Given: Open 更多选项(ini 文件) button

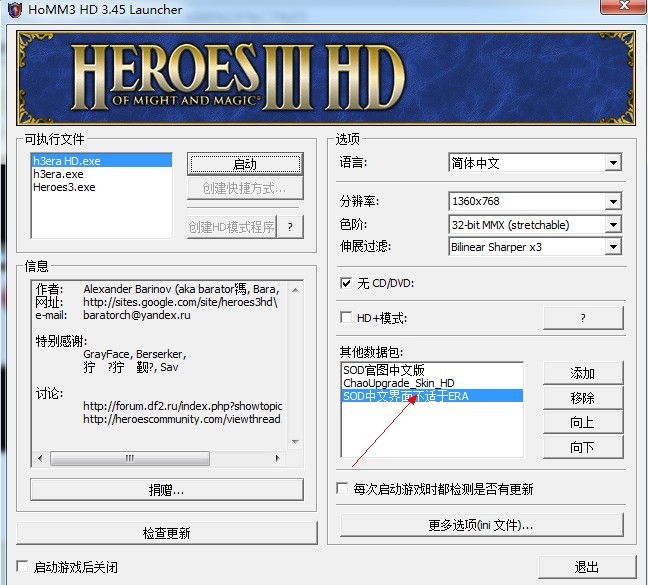Looking at the screenshot, I should click(x=481, y=525).
